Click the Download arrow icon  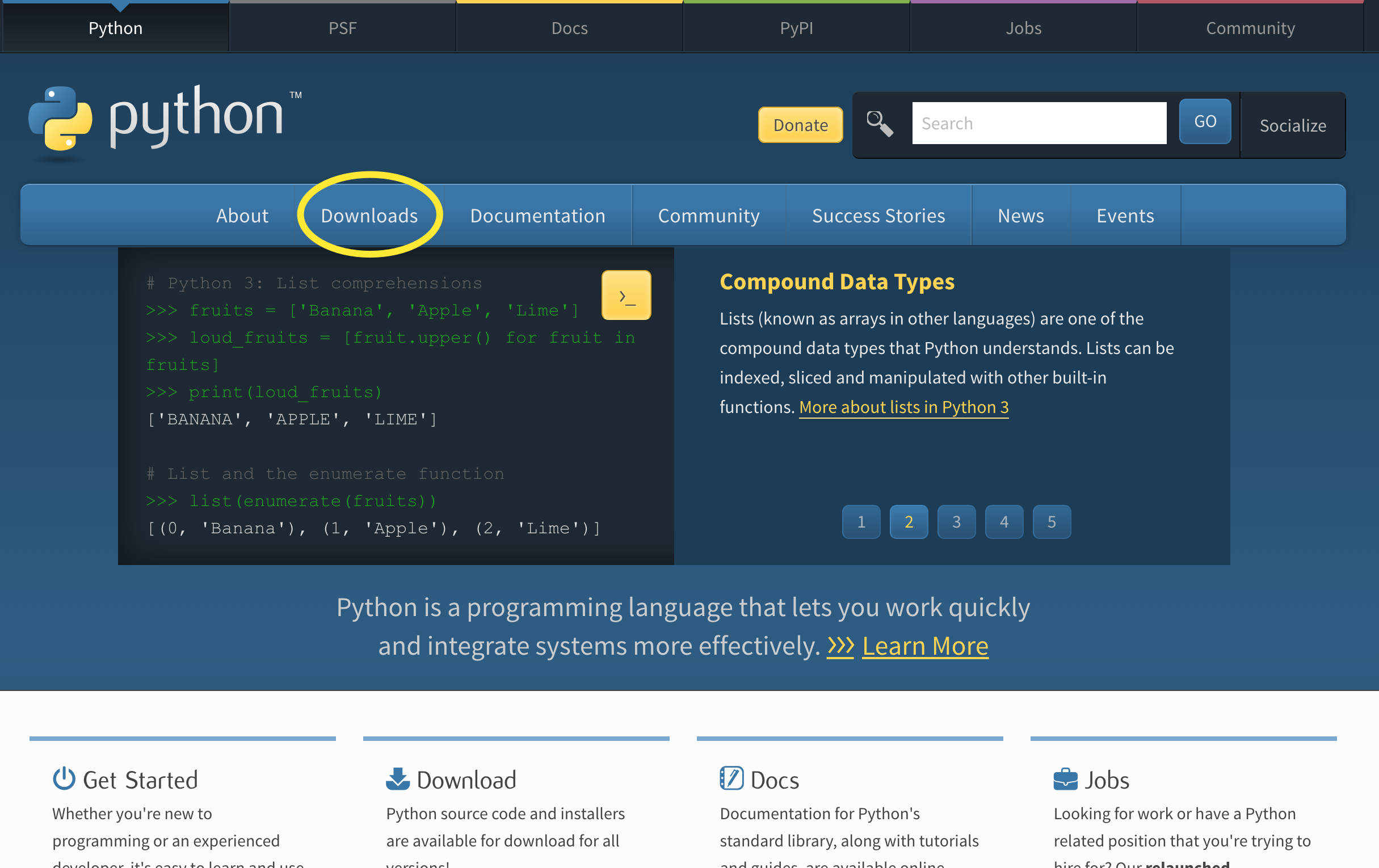pos(397,779)
